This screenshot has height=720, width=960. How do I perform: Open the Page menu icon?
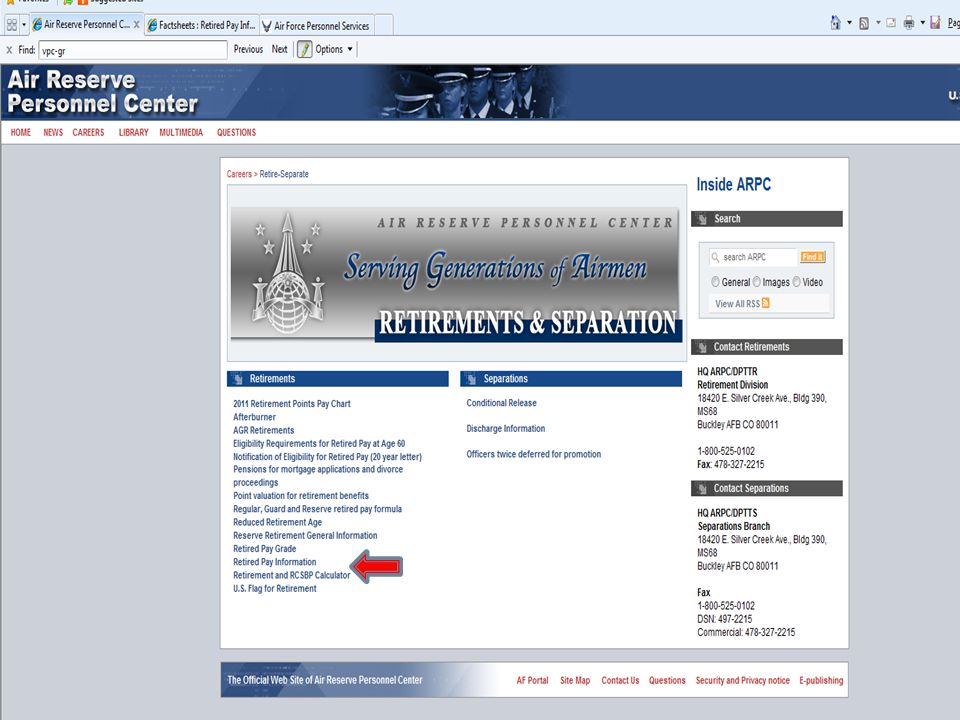[935, 23]
